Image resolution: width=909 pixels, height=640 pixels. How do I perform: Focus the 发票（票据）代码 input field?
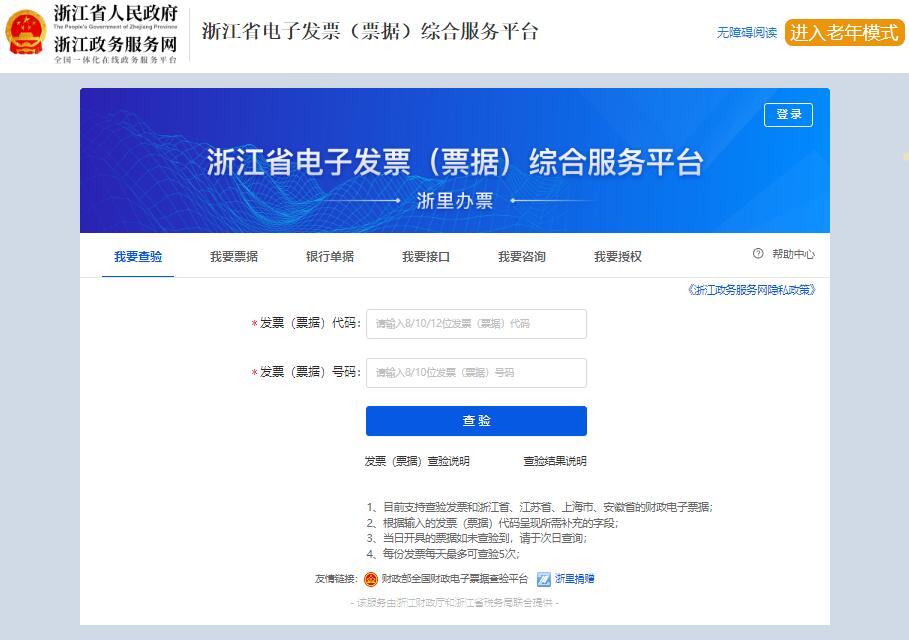[x=476, y=323]
